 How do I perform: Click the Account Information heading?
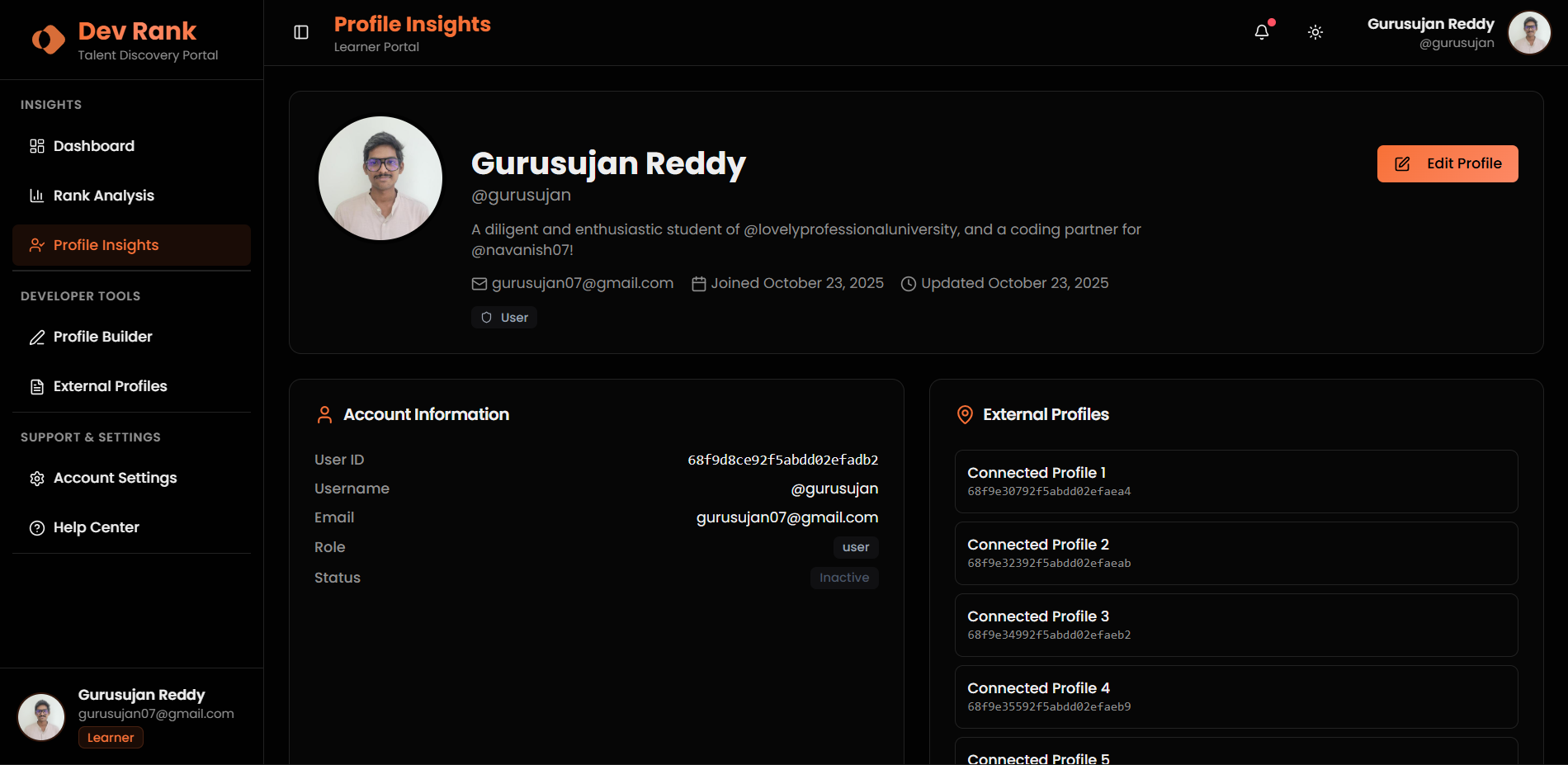point(426,414)
